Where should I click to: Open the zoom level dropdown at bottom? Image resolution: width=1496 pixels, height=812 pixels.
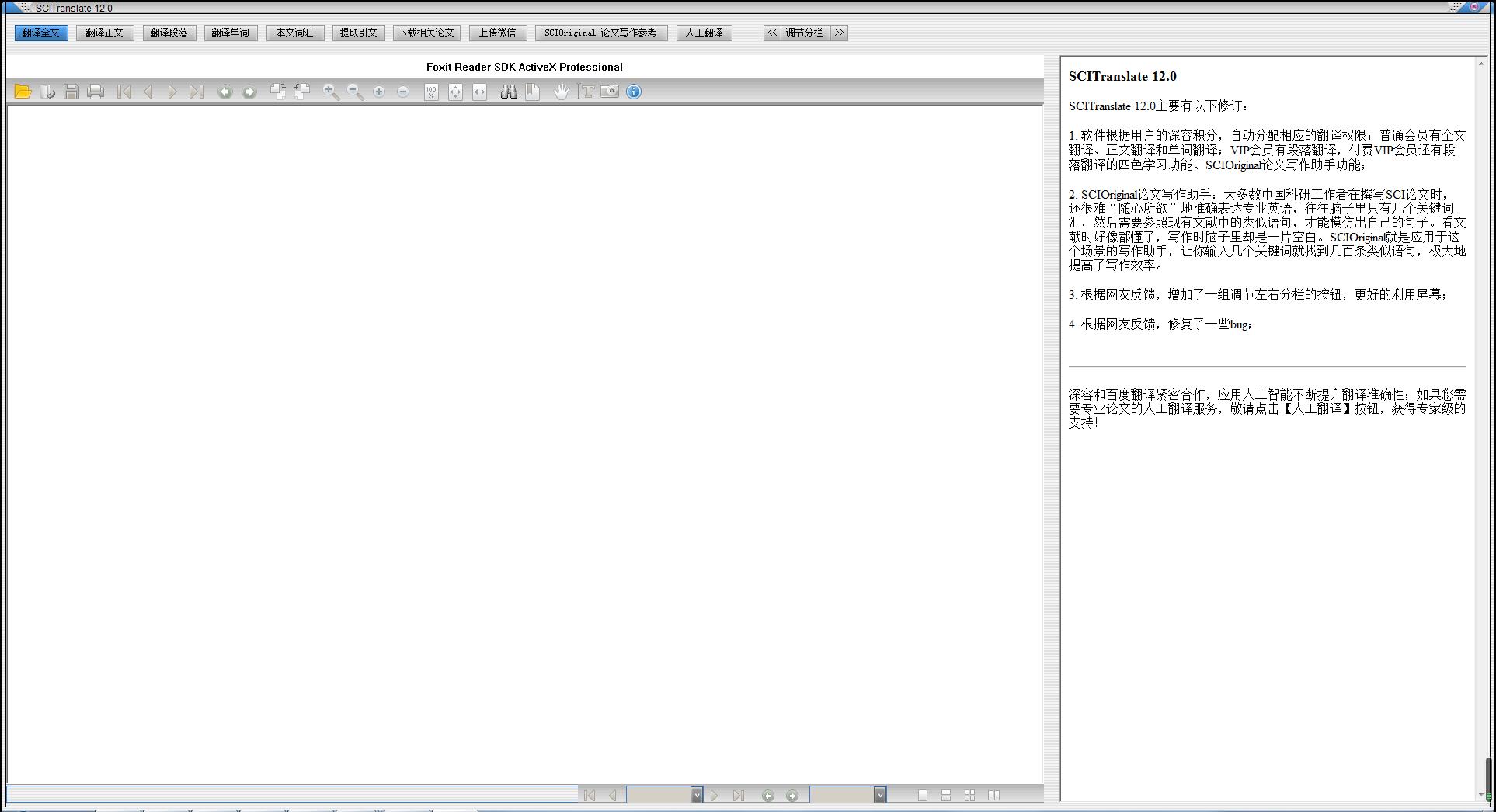click(x=880, y=795)
